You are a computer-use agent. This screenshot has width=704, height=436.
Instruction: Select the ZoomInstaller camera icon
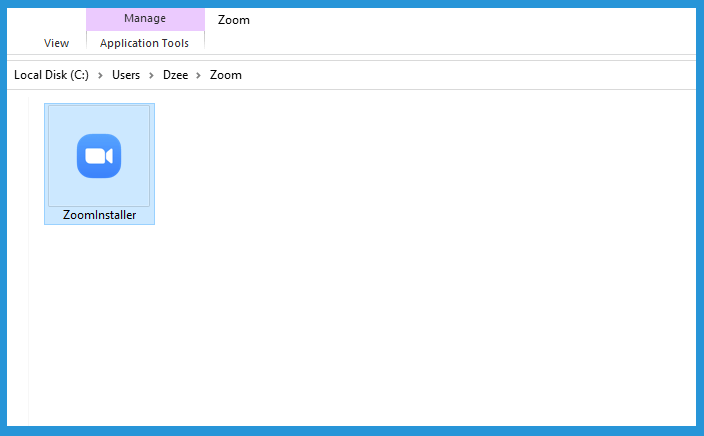[x=99, y=156]
